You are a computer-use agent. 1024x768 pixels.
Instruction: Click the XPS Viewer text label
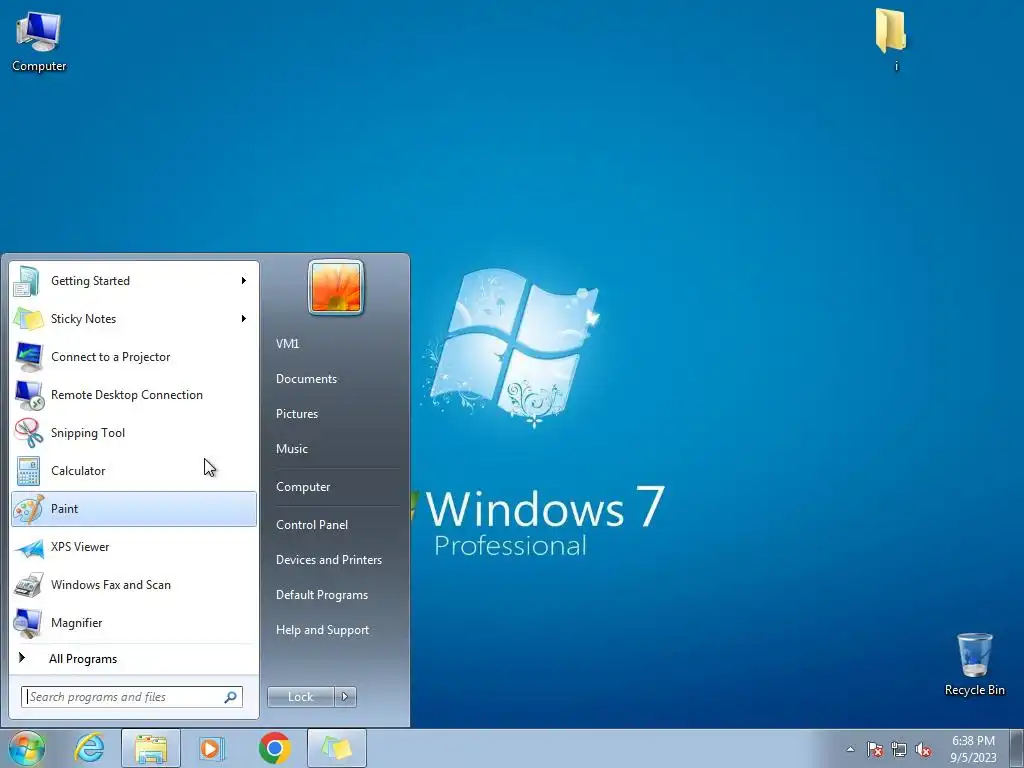tap(80, 547)
